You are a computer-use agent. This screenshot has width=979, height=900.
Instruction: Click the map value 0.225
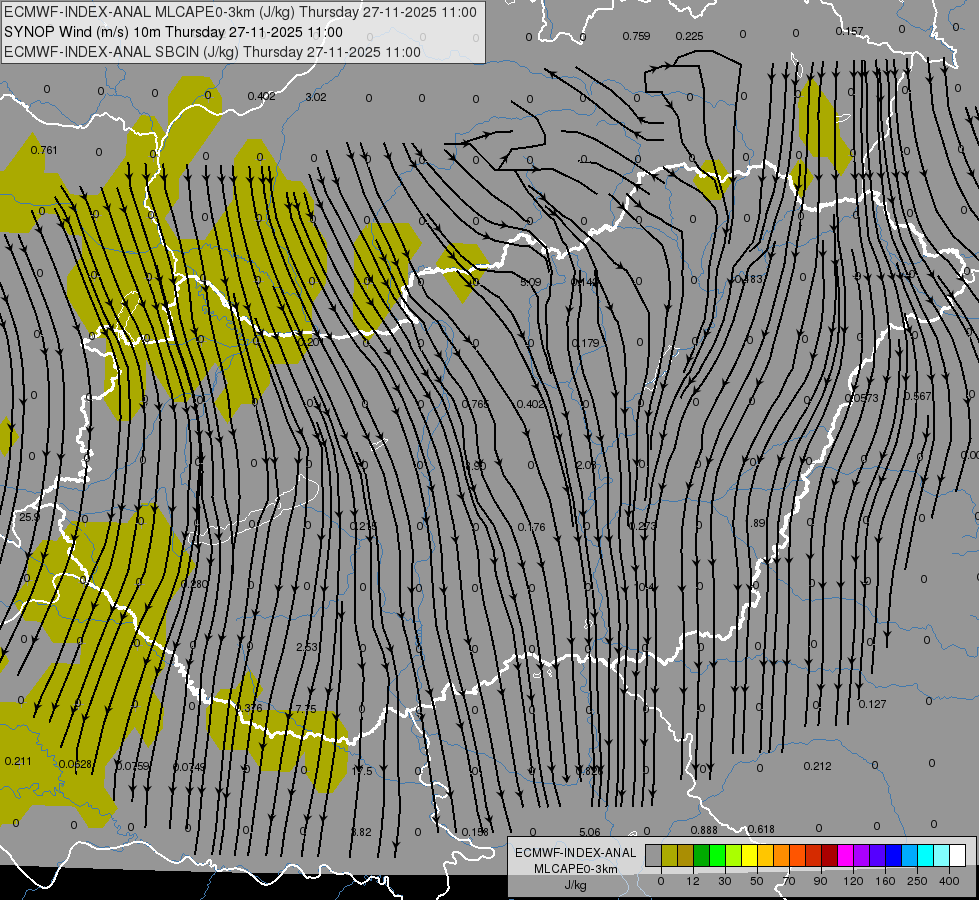click(689, 36)
